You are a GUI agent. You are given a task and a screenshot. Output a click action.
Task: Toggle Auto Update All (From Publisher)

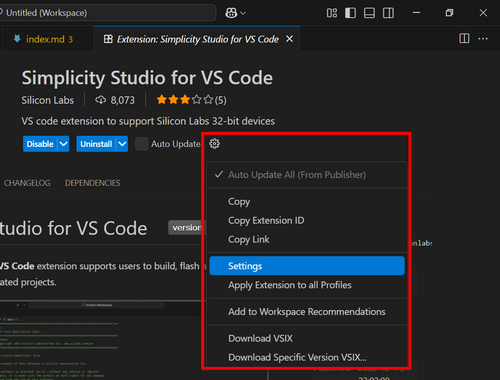pos(307,175)
